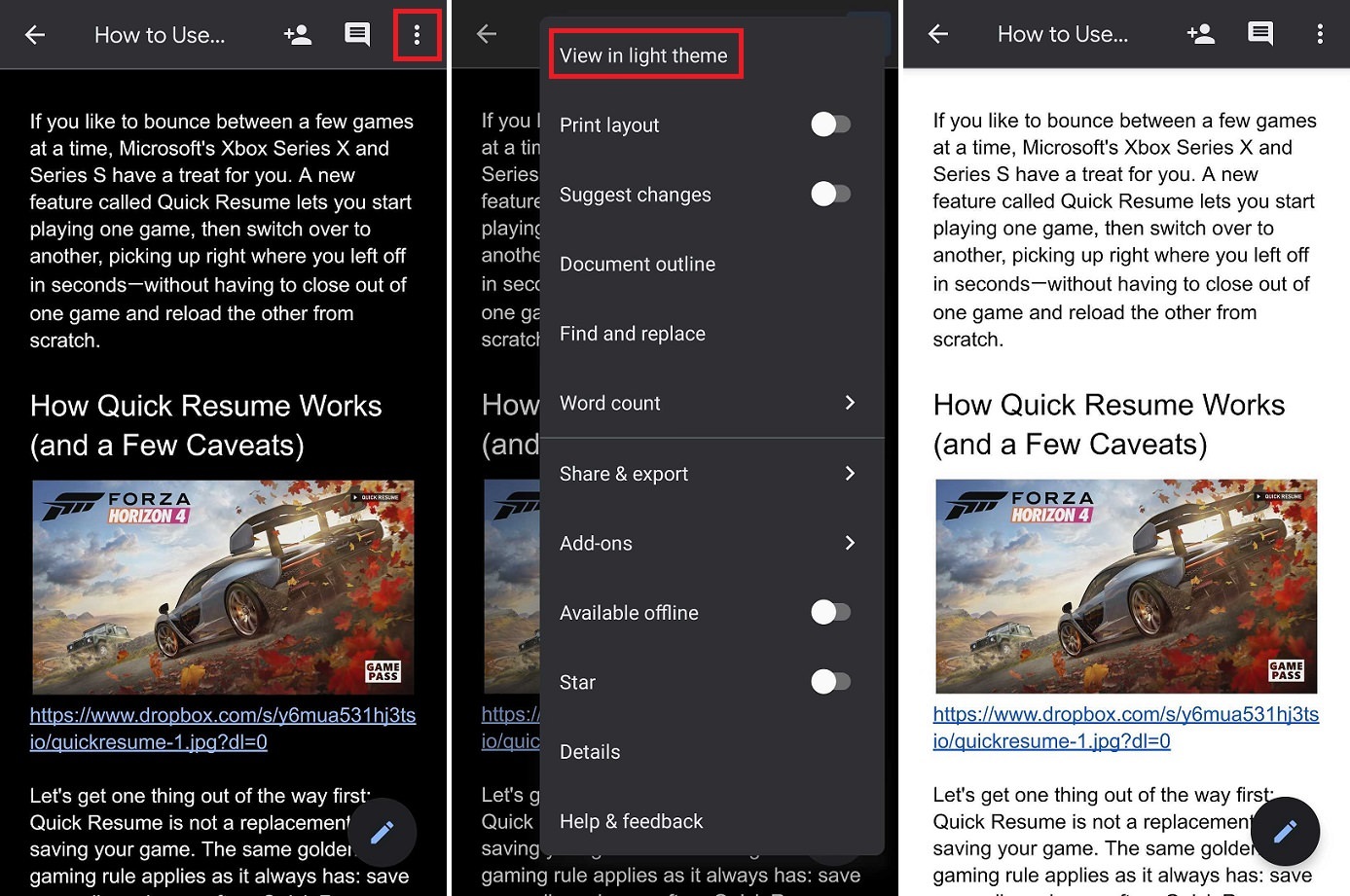Tap the Print layout label text
The height and width of the screenshot is (896, 1350).
(609, 125)
